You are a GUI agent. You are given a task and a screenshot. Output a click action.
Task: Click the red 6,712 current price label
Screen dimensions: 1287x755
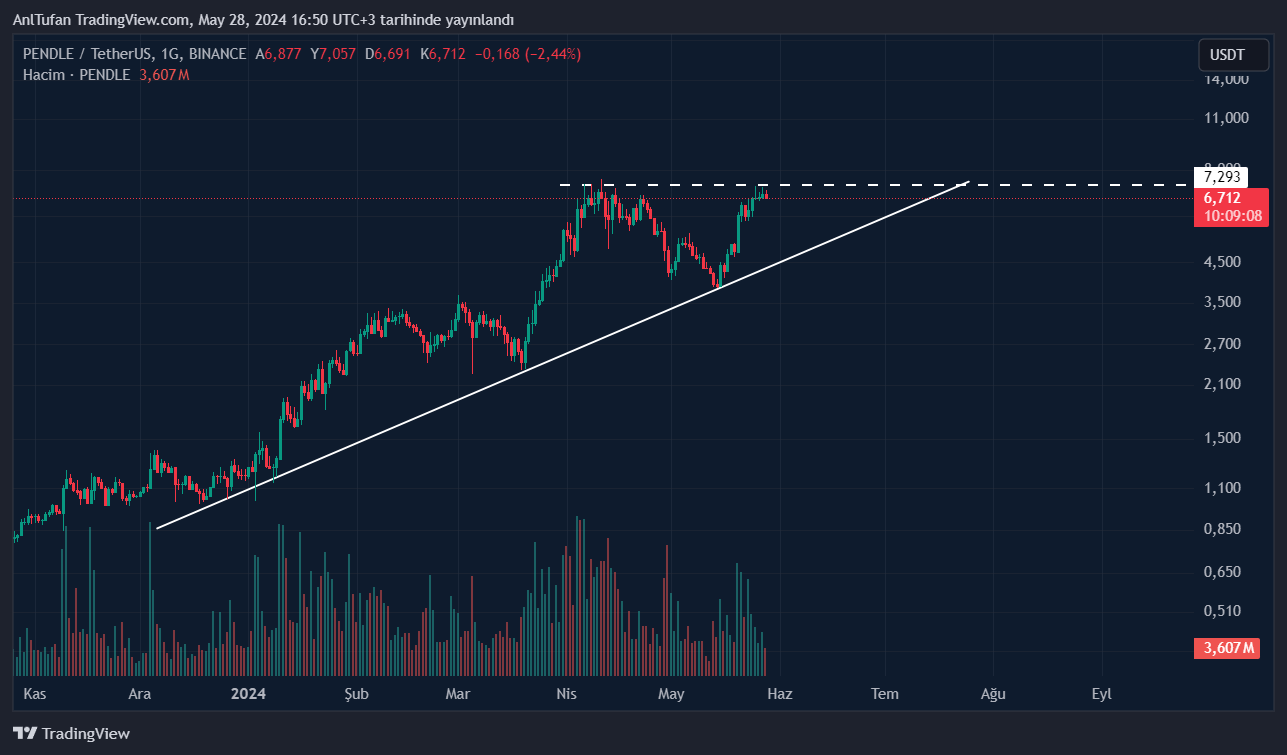click(x=1221, y=198)
